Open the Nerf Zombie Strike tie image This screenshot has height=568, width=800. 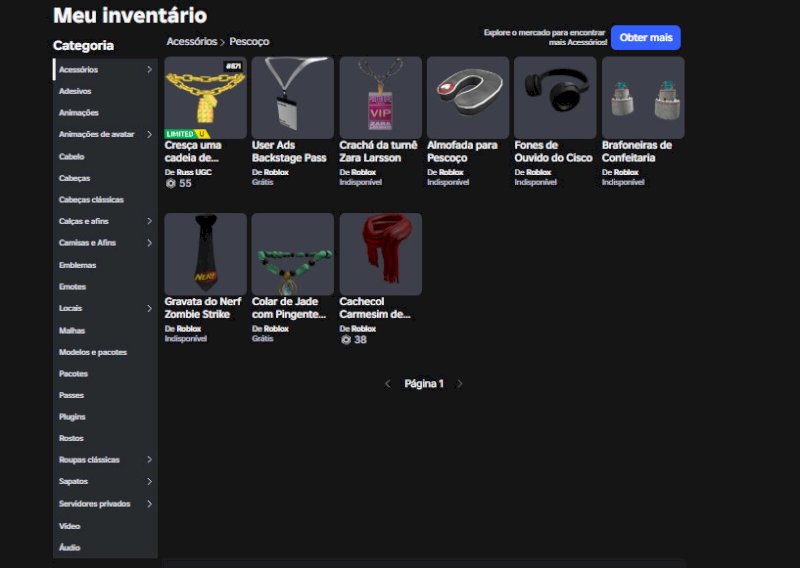pos(205,254)
